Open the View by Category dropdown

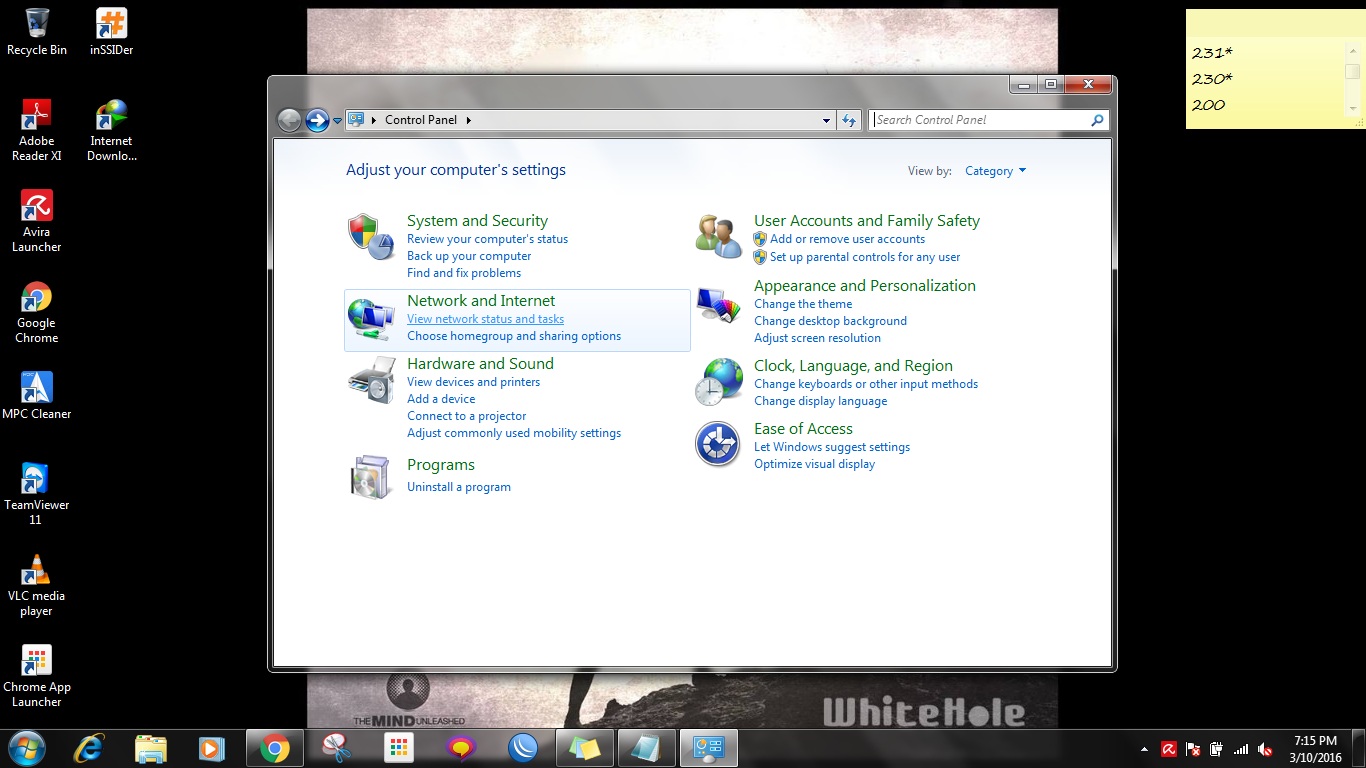(x=995, y=171)
